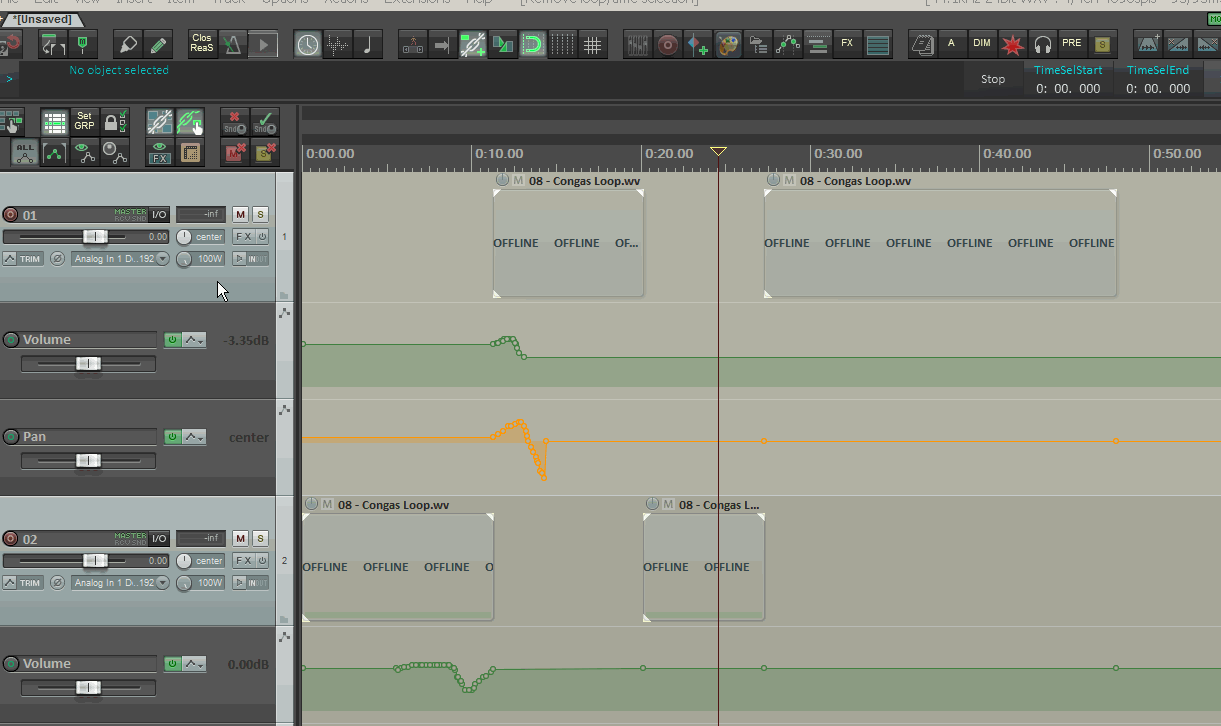Toggle the bypass button on the Pan envelope

click(172, 437)
